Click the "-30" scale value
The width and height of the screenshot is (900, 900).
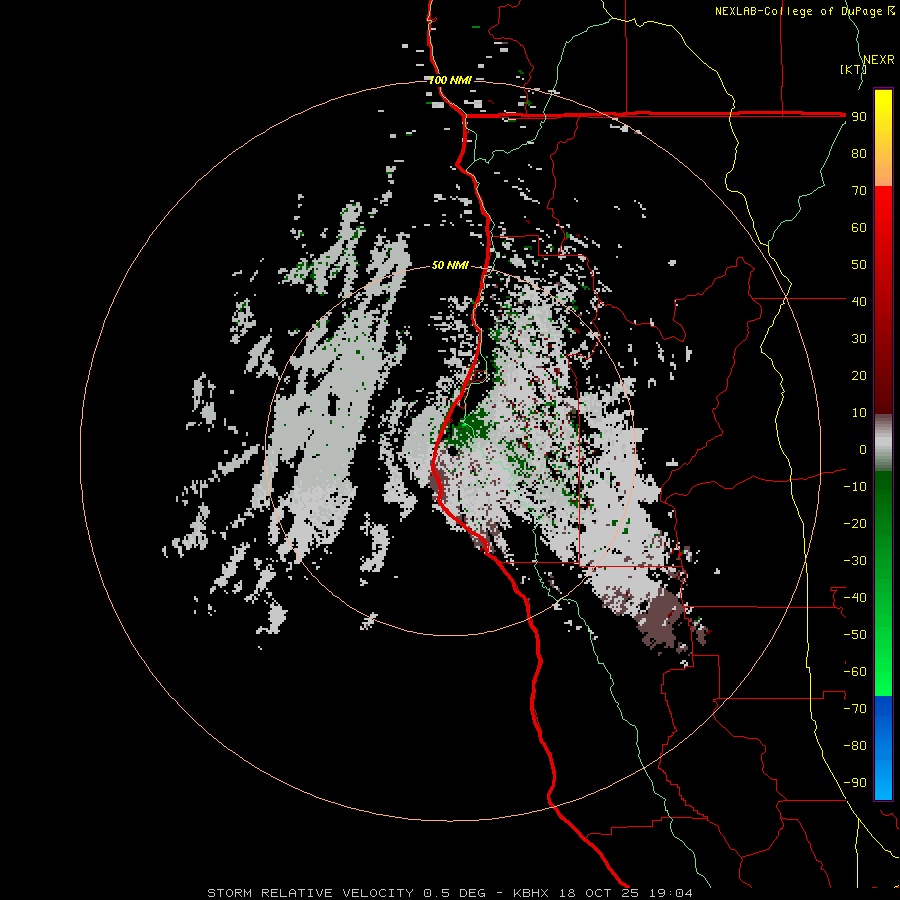(855, 561)
